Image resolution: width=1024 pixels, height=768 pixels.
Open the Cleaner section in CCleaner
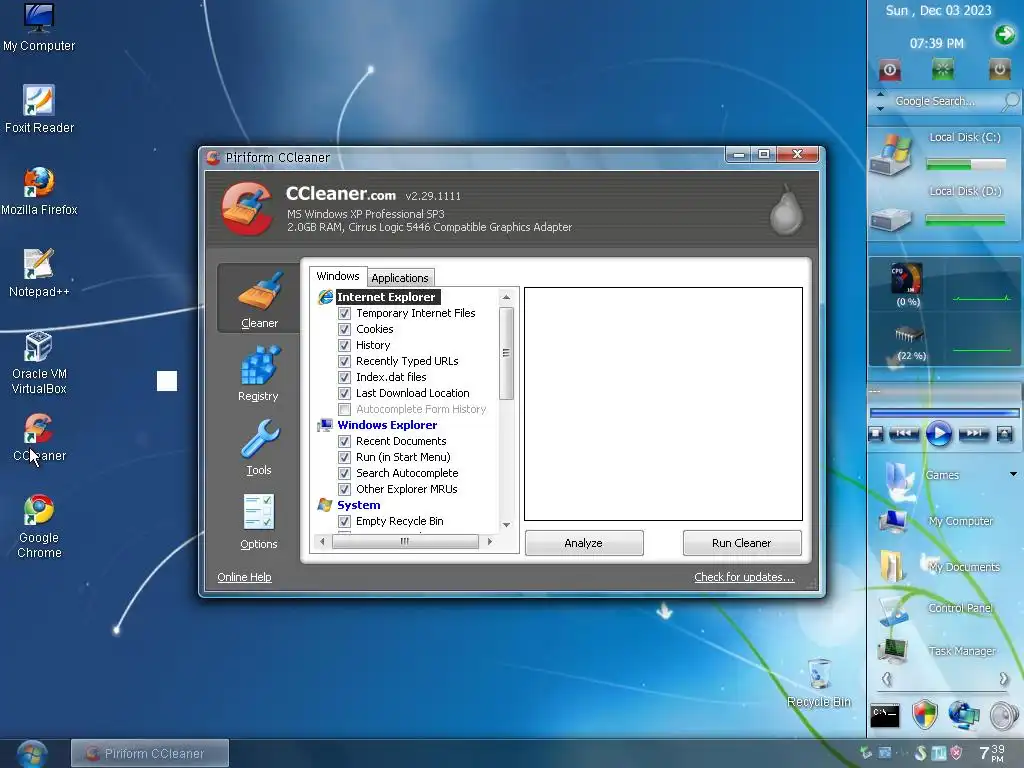[x=259, y=299]
